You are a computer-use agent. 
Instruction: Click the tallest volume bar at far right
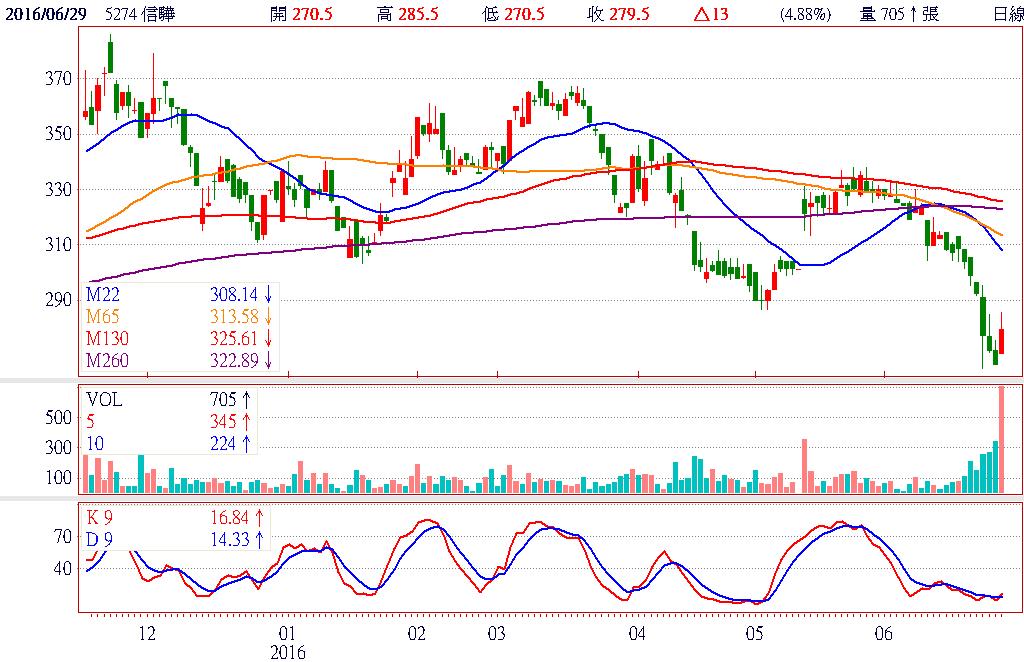(1000, 438)
